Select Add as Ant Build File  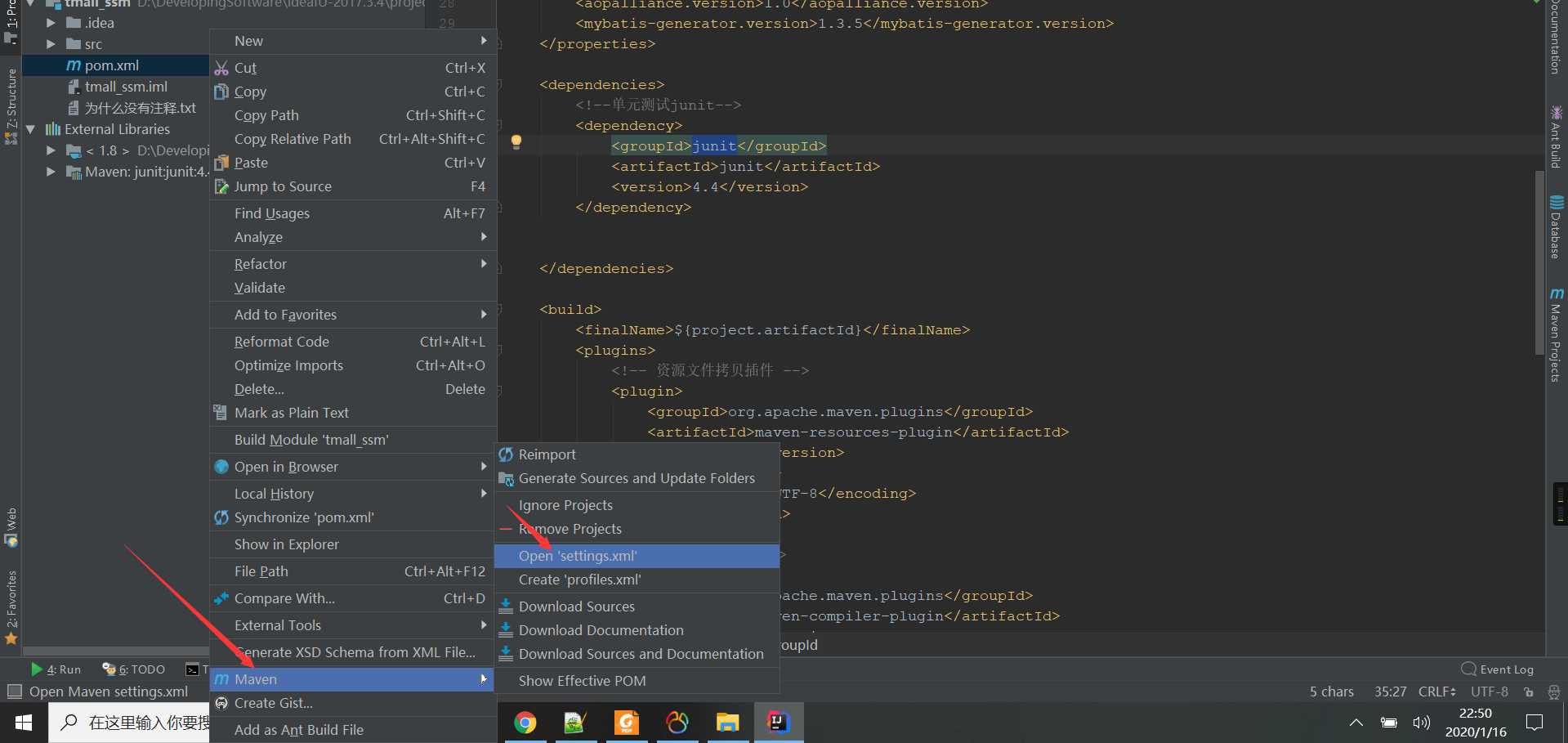point(353,730)
